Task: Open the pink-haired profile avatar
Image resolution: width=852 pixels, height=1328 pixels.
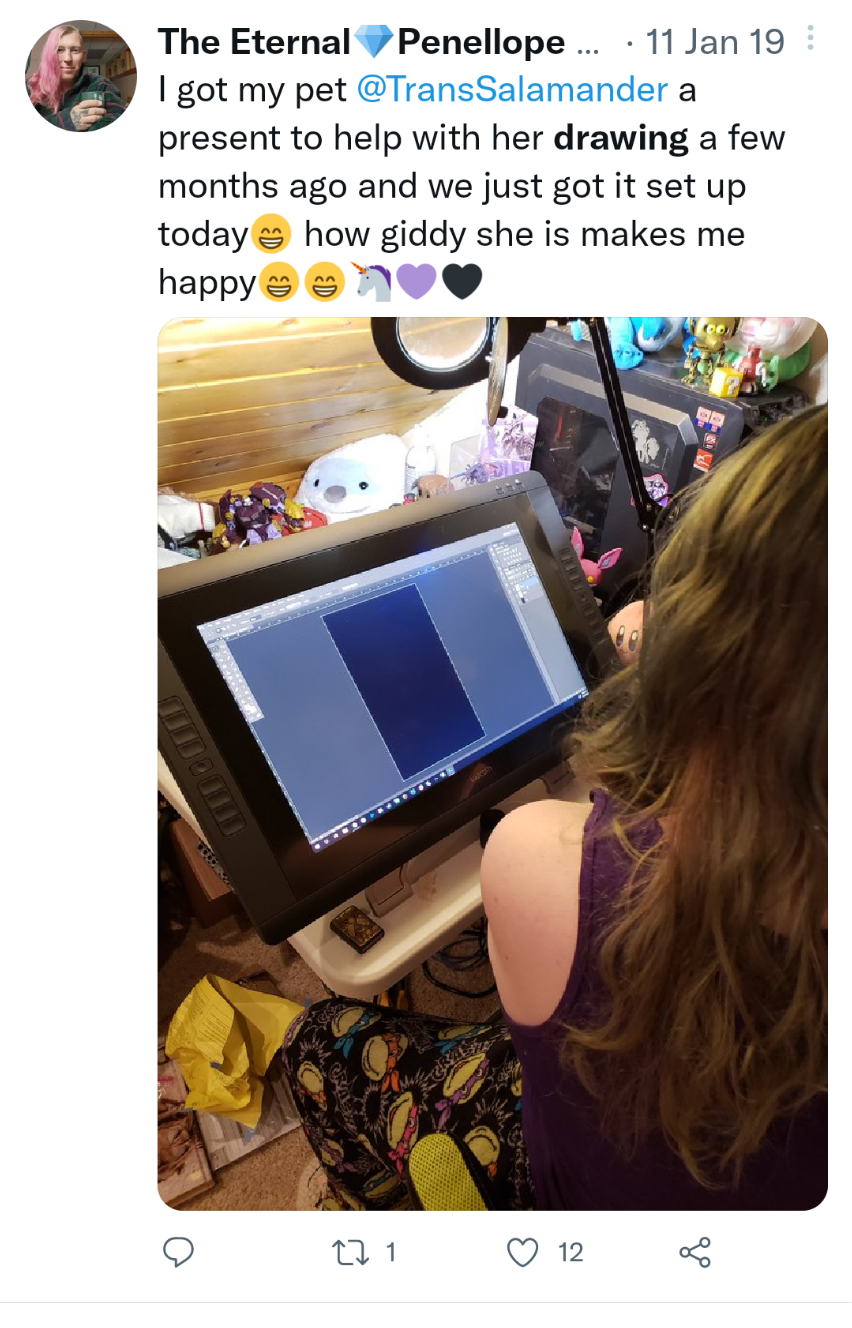Action: pyautogui.click(x=81, y=76)
